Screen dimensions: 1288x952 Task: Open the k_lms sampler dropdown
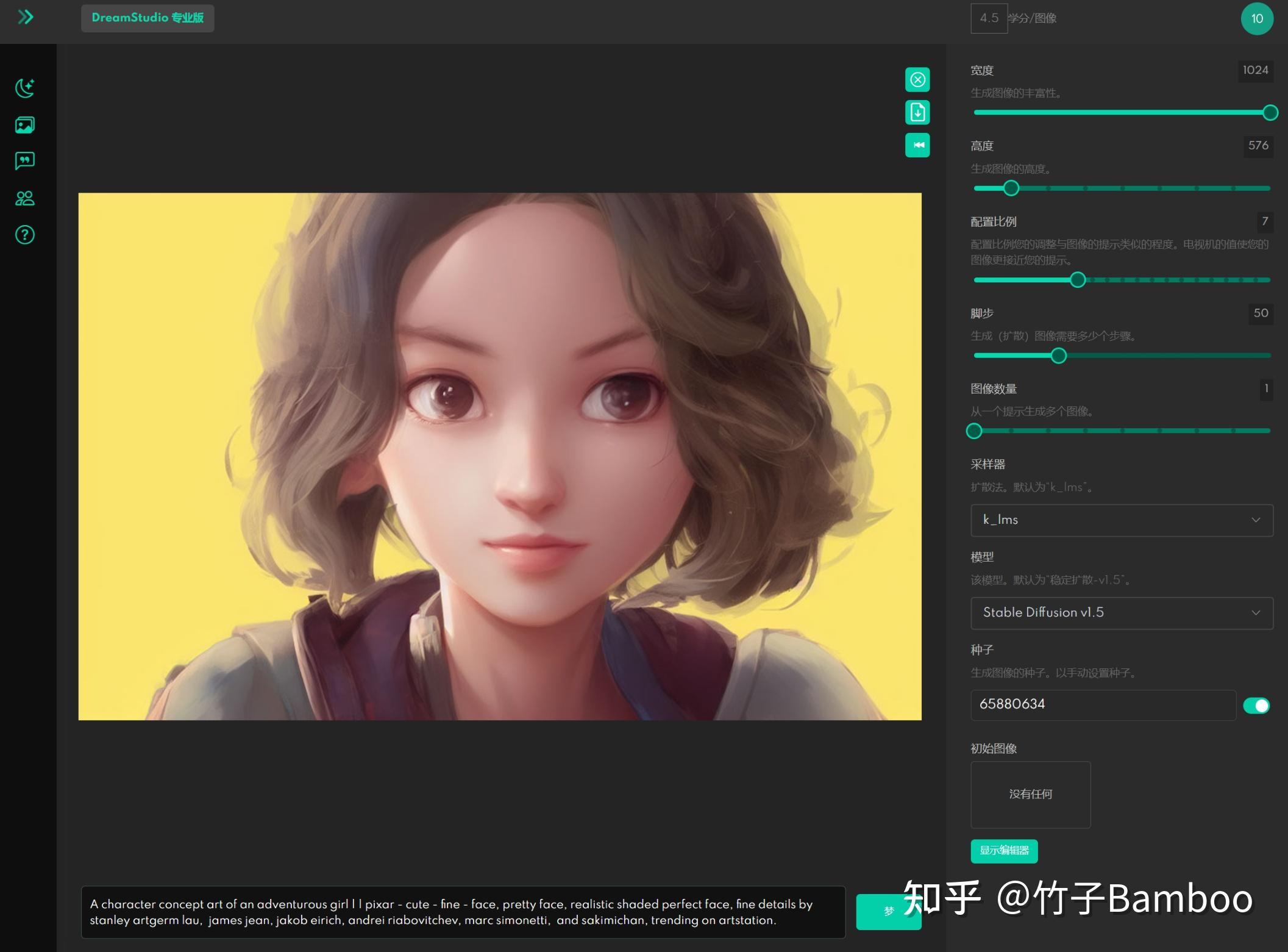1122,520
